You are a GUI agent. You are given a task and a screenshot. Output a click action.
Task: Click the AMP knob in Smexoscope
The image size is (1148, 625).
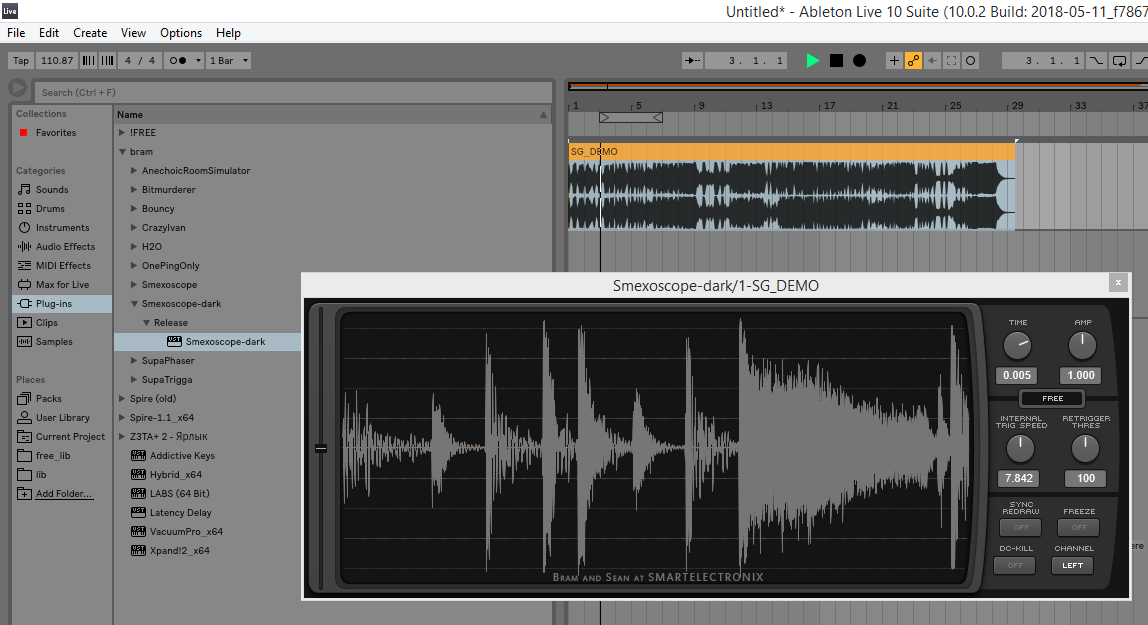[x=1082, y=345]
